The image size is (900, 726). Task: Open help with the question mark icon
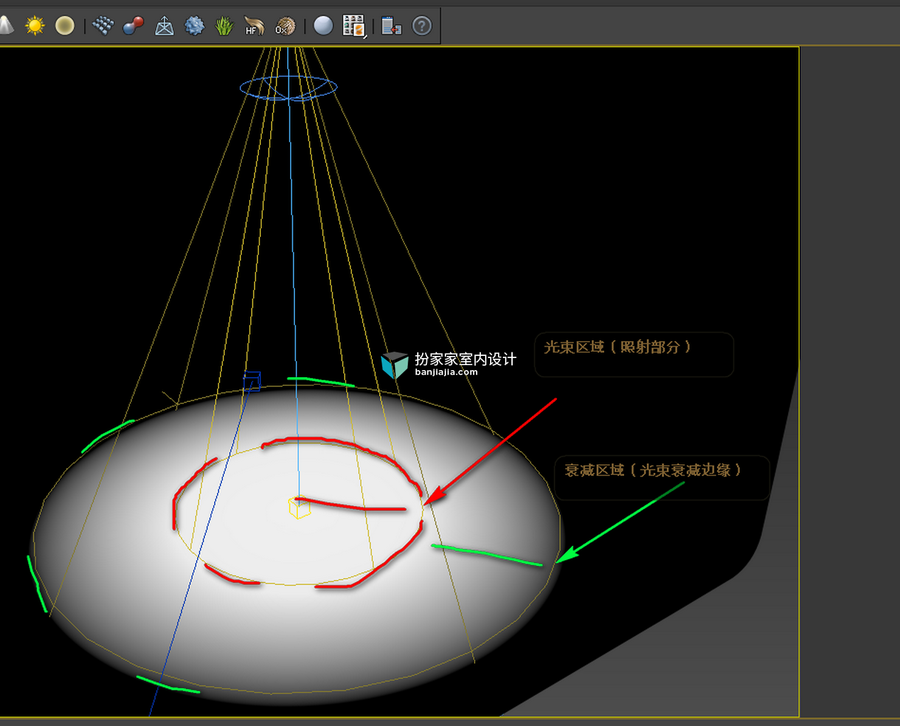click(422, 26)
